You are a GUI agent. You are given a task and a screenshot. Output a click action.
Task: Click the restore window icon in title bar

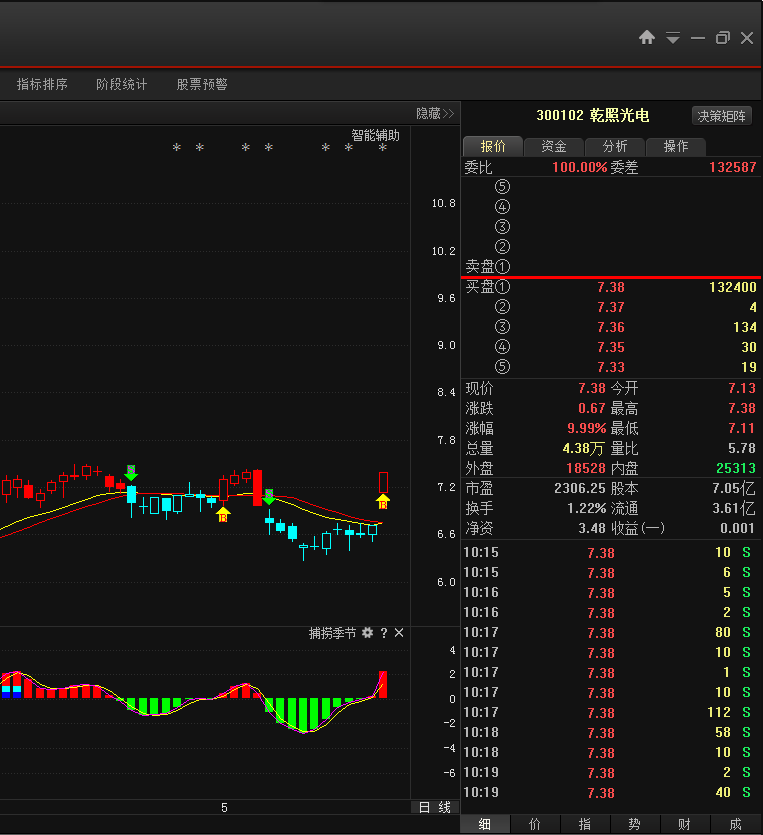point(722,38)
